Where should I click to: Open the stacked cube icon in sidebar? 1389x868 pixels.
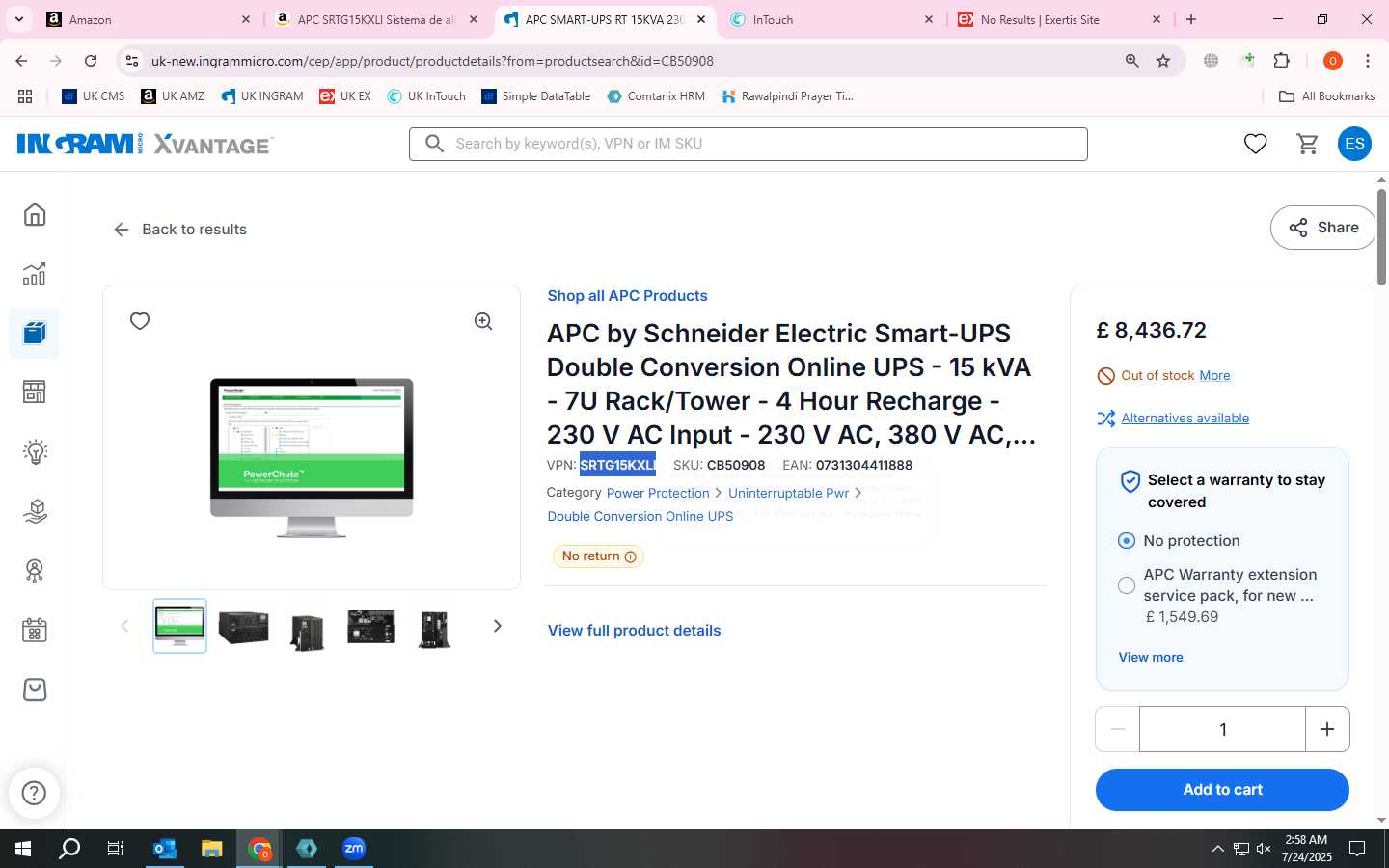pyautogui.click(x=35, y=511)
